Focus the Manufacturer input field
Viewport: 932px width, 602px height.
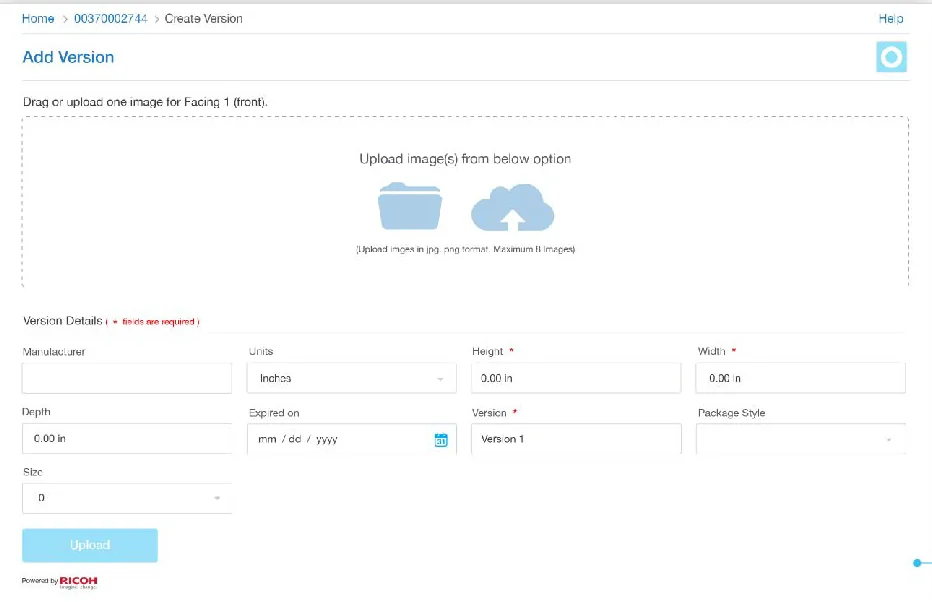(127, 378)
